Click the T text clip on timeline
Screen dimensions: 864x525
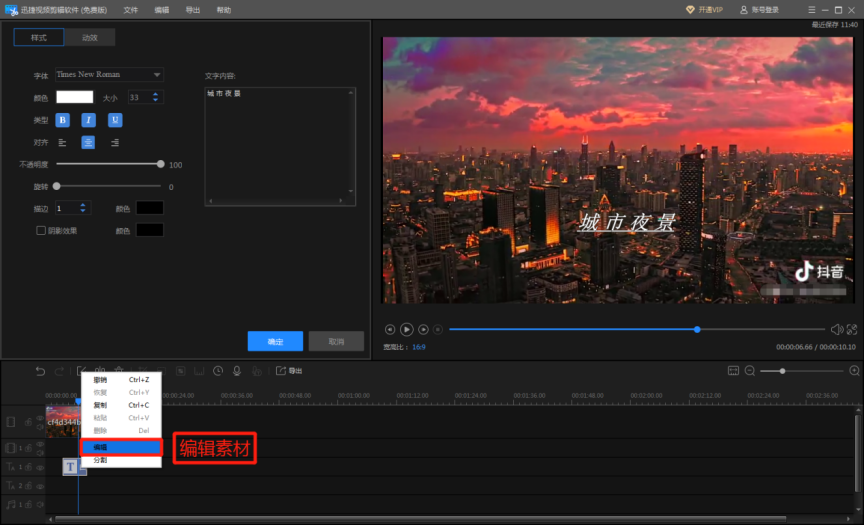[71, 467]
